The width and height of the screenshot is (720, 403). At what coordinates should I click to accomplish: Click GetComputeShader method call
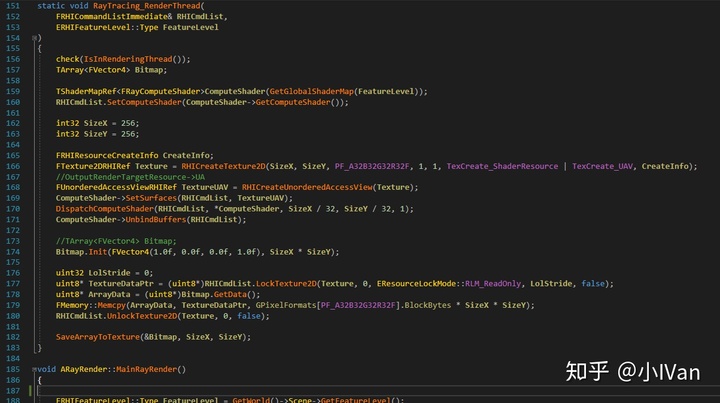[292, 102]
